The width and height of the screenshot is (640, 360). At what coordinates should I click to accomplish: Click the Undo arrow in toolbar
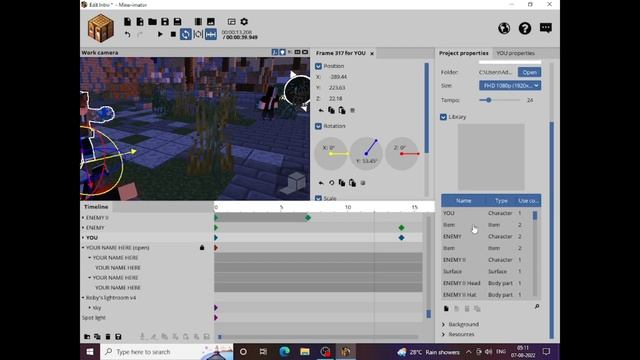coord(127,35)
